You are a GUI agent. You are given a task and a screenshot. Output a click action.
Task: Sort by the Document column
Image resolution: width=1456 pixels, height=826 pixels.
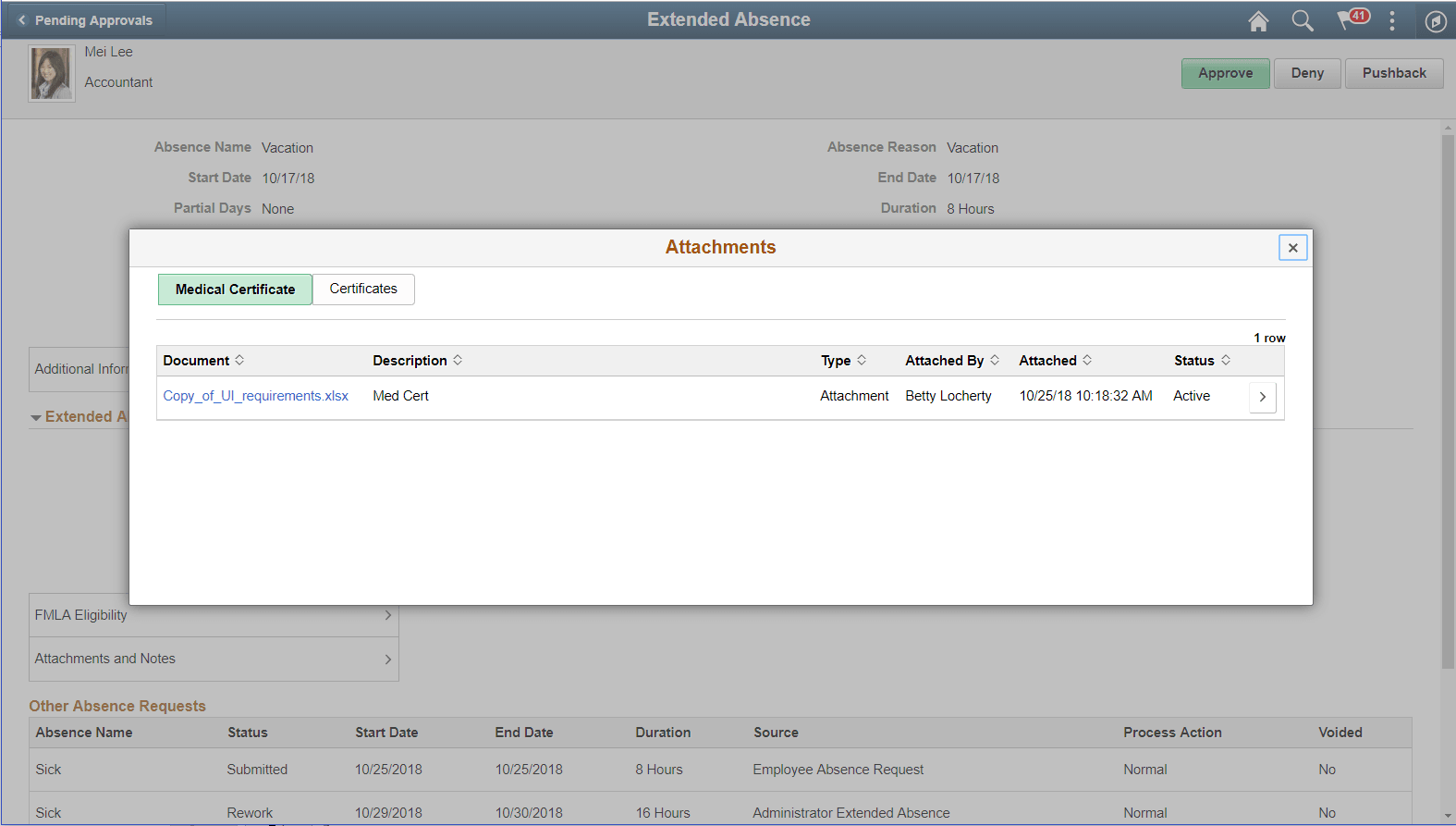pyautogui.click(x=203, y=361)
